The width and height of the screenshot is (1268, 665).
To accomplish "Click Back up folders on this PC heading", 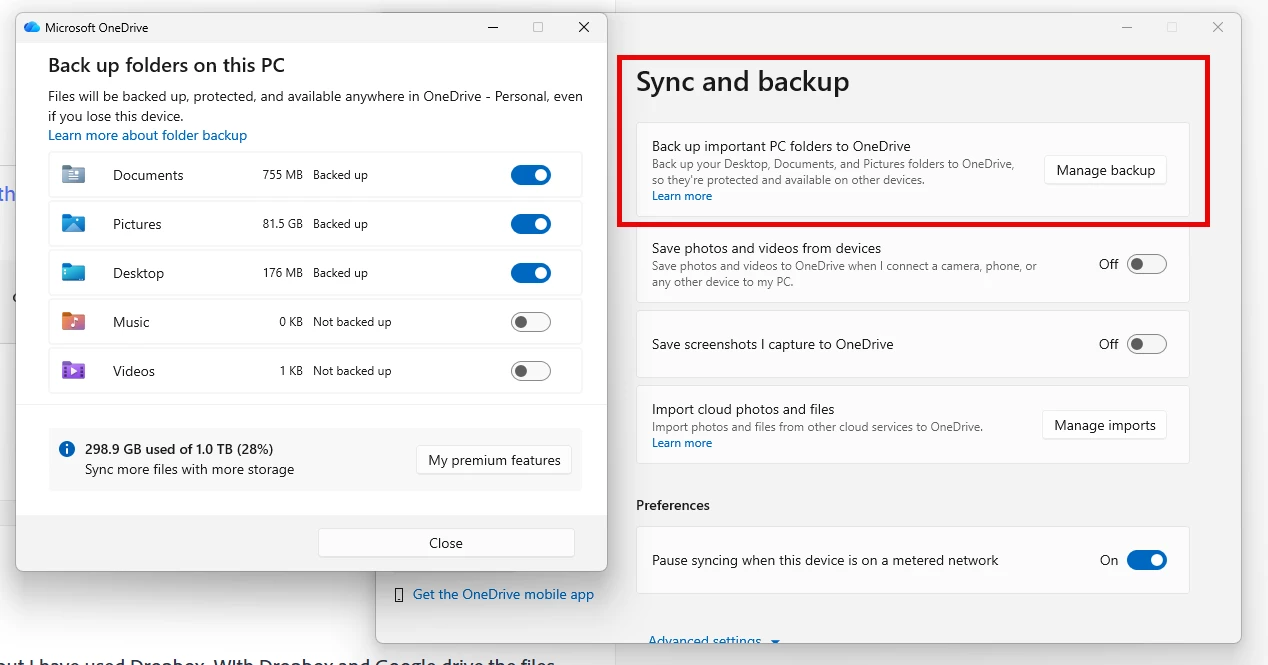I will 166,65.
